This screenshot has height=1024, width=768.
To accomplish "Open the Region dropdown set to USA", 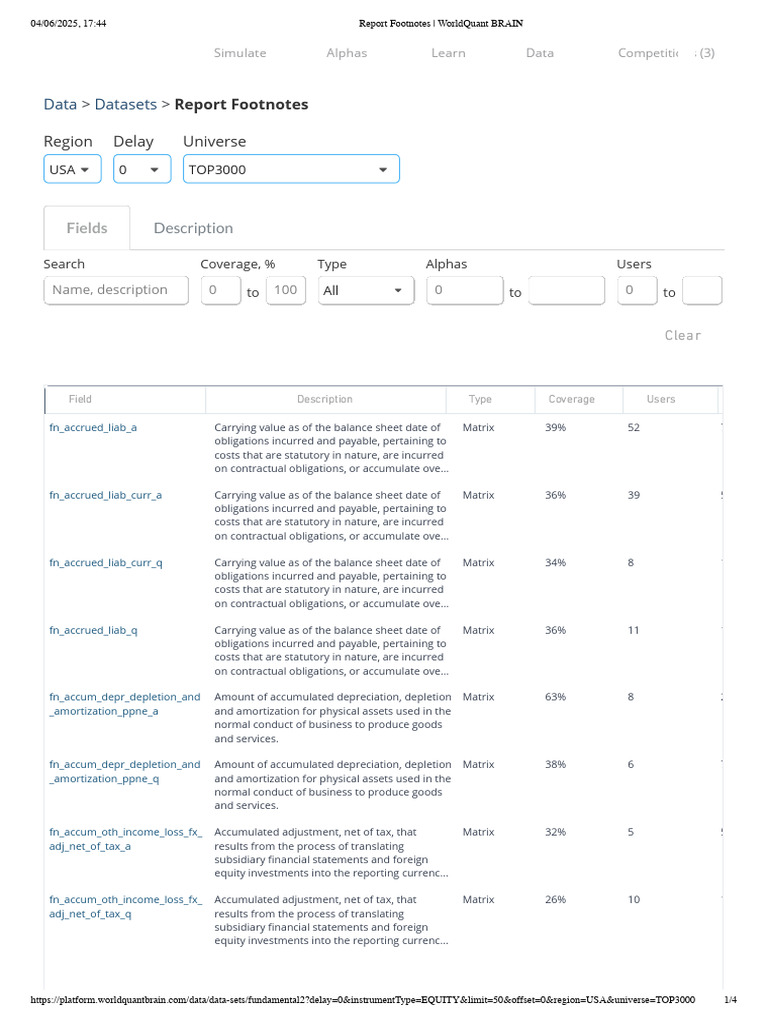I will tap(72, 169).
